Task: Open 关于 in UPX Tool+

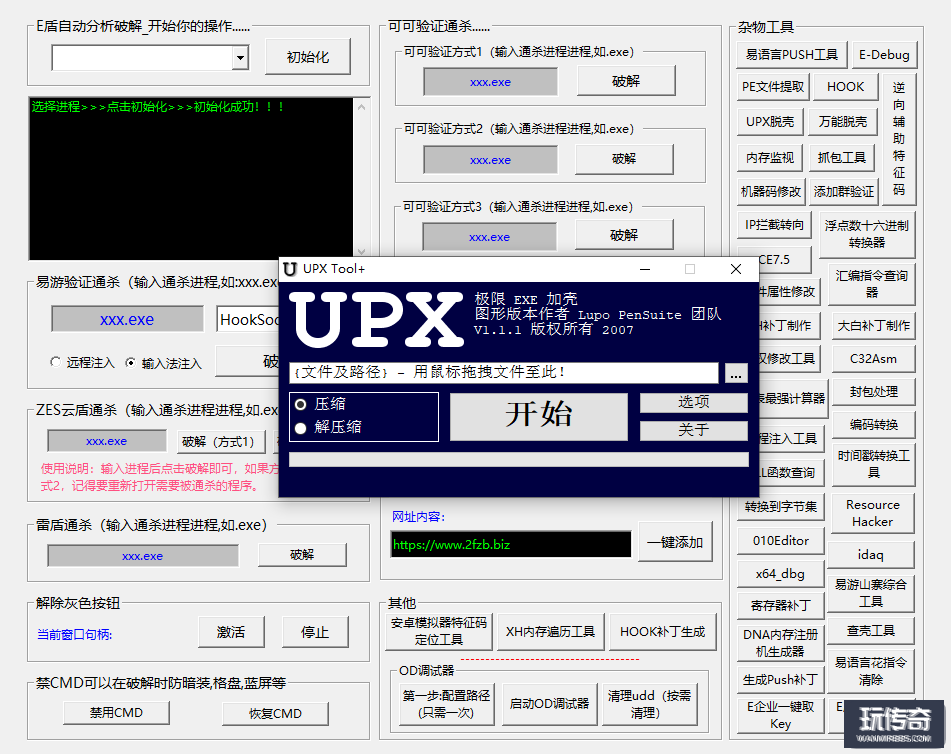Action: point(693,431)
